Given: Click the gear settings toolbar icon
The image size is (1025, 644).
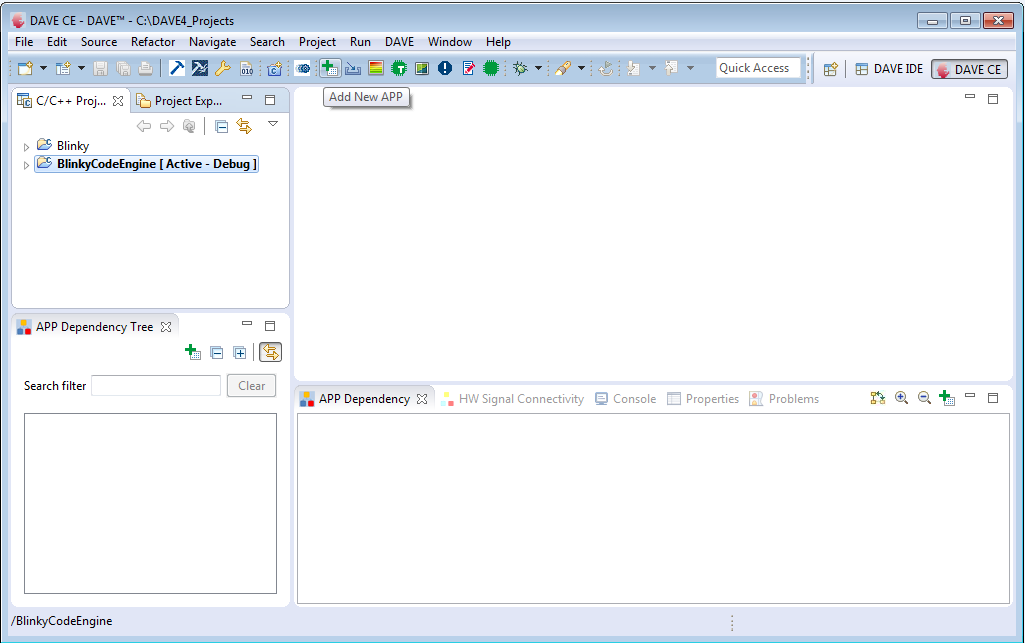Looking at the screenshot, I should [303, 68].
